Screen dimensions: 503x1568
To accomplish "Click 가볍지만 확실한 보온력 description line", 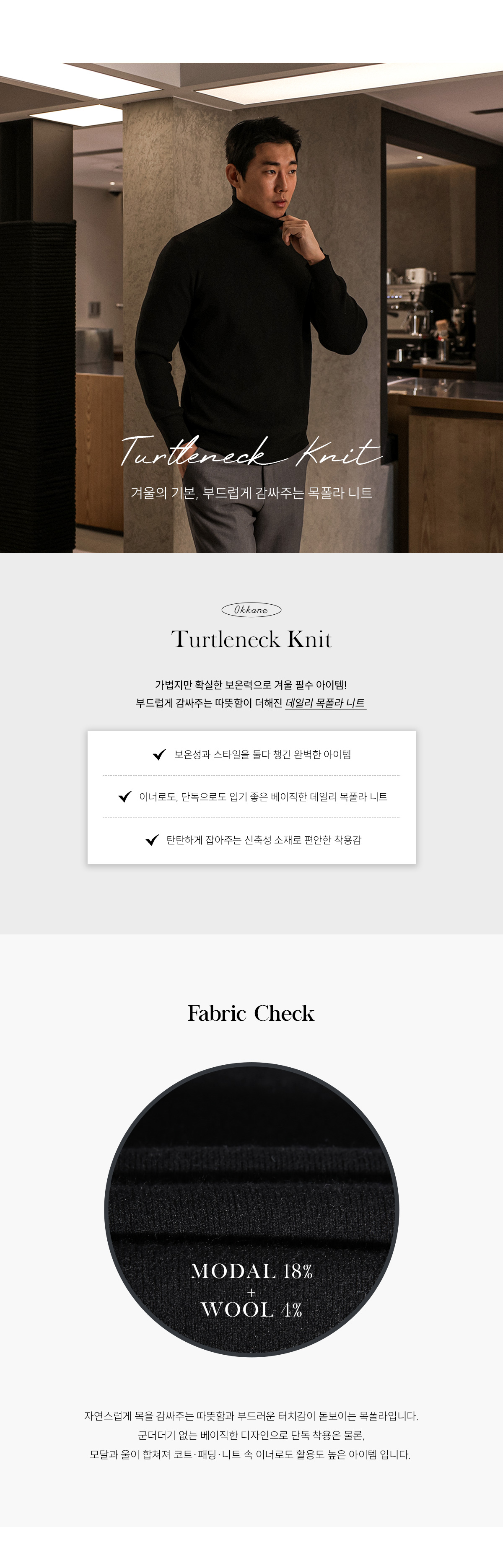I will point(251,685).
